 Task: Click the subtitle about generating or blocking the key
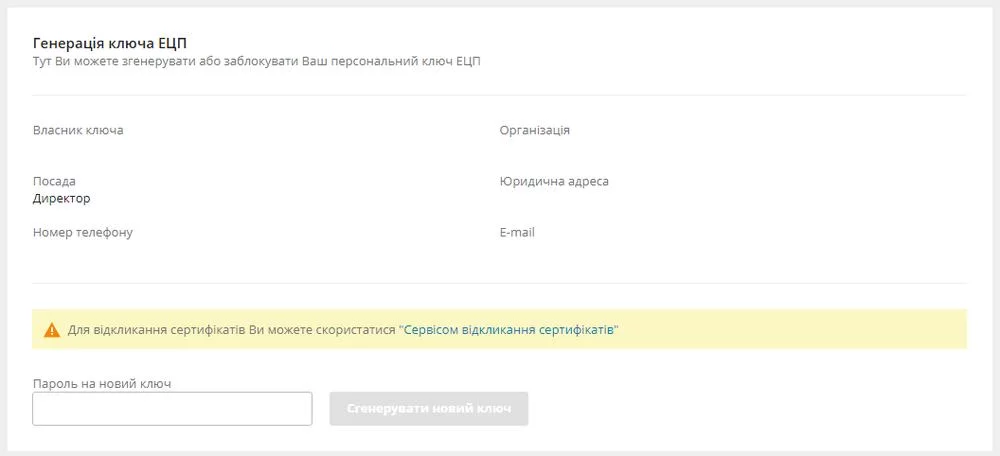[x=256, y=62]
